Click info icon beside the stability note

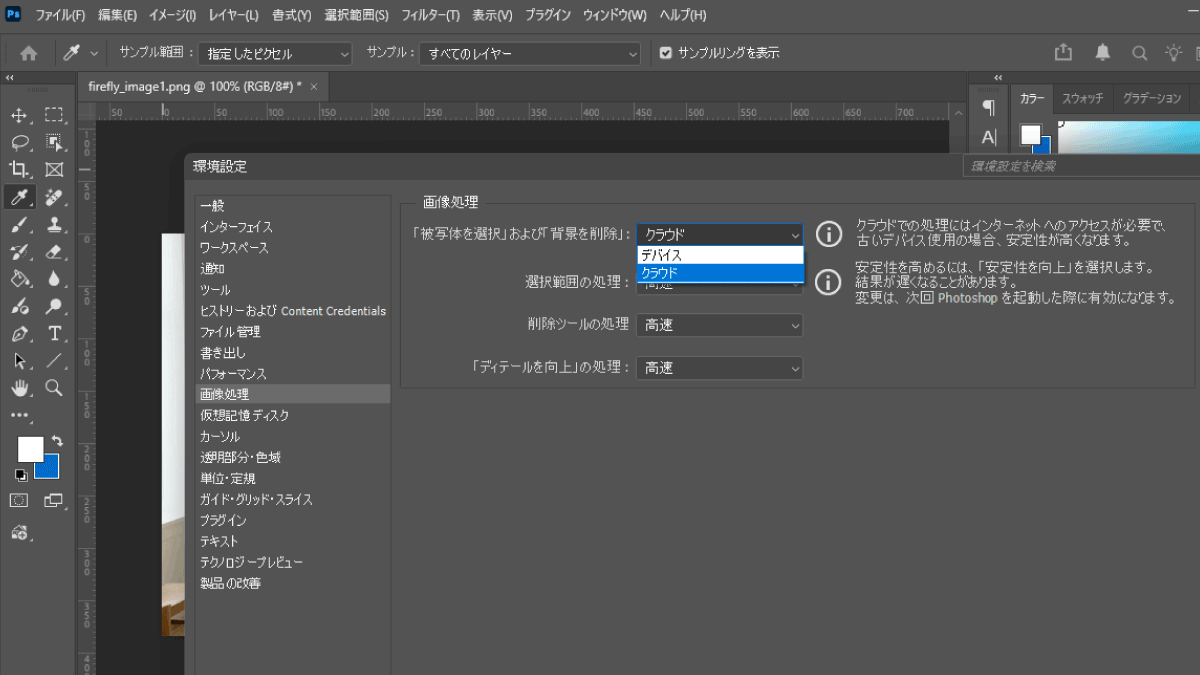pyautogui.click(x=828, y=282)
